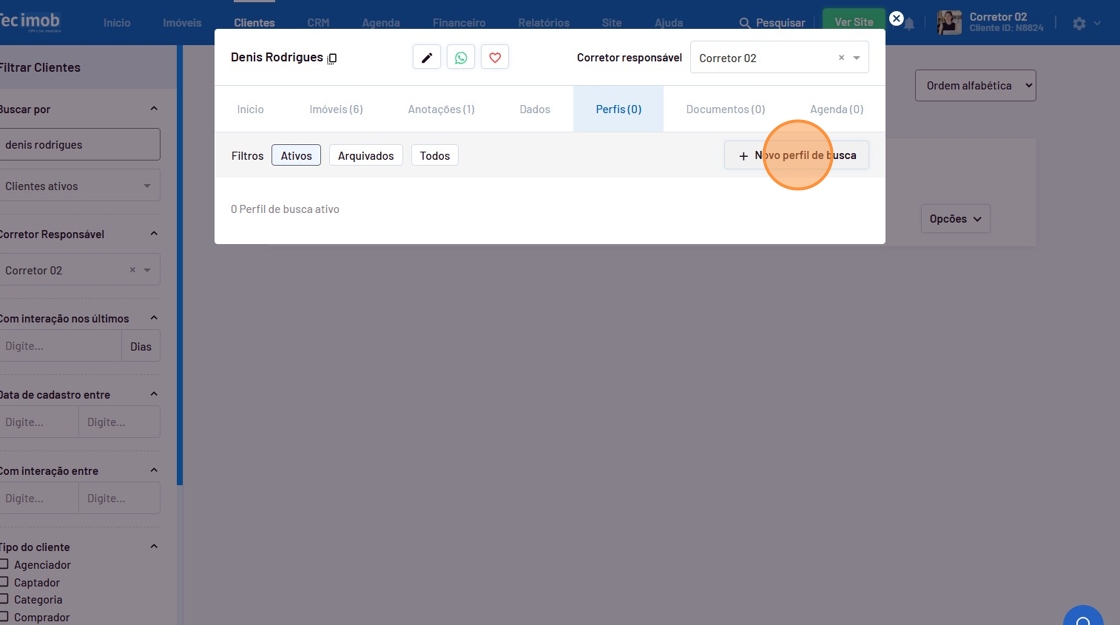Click the Pesquisar search icon

point(745,23)
